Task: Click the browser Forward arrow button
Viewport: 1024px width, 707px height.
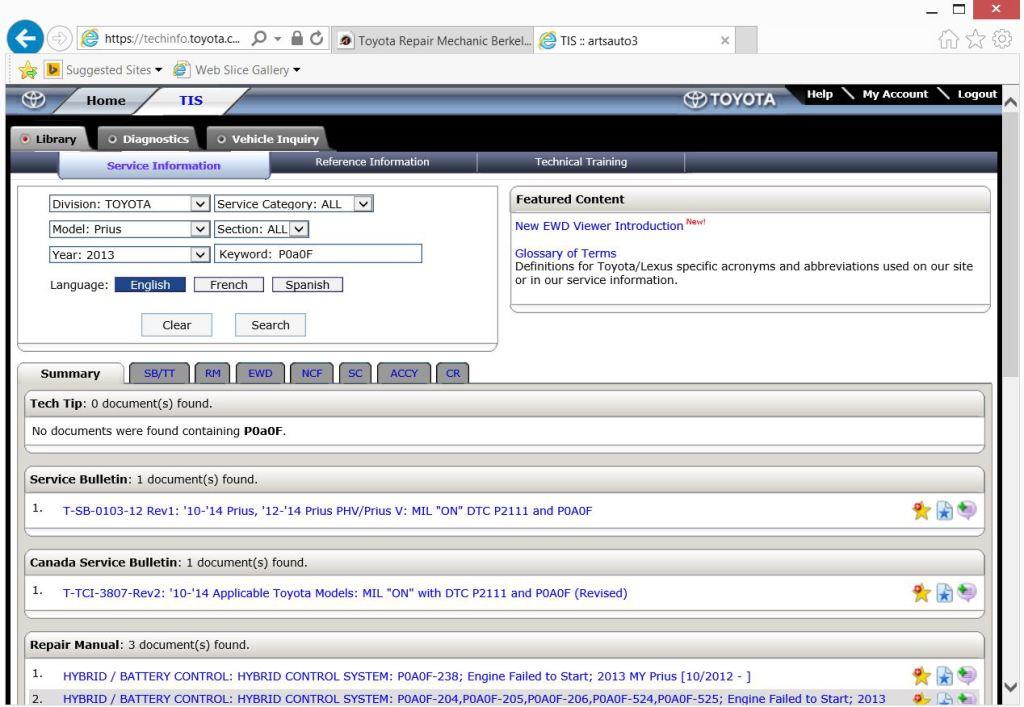Action: point(59,39)
